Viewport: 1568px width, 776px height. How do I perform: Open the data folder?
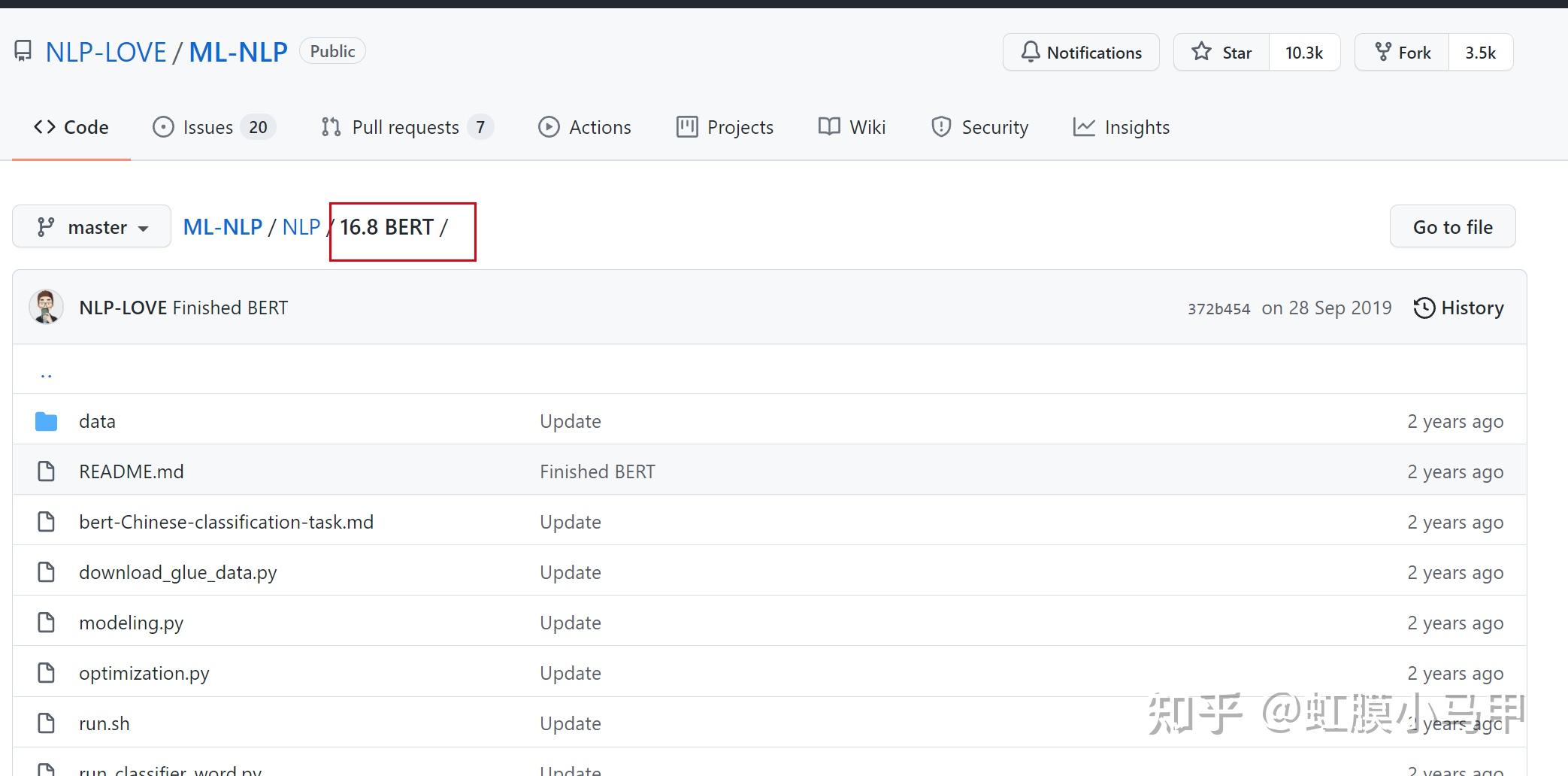click(x=97, y=422)
